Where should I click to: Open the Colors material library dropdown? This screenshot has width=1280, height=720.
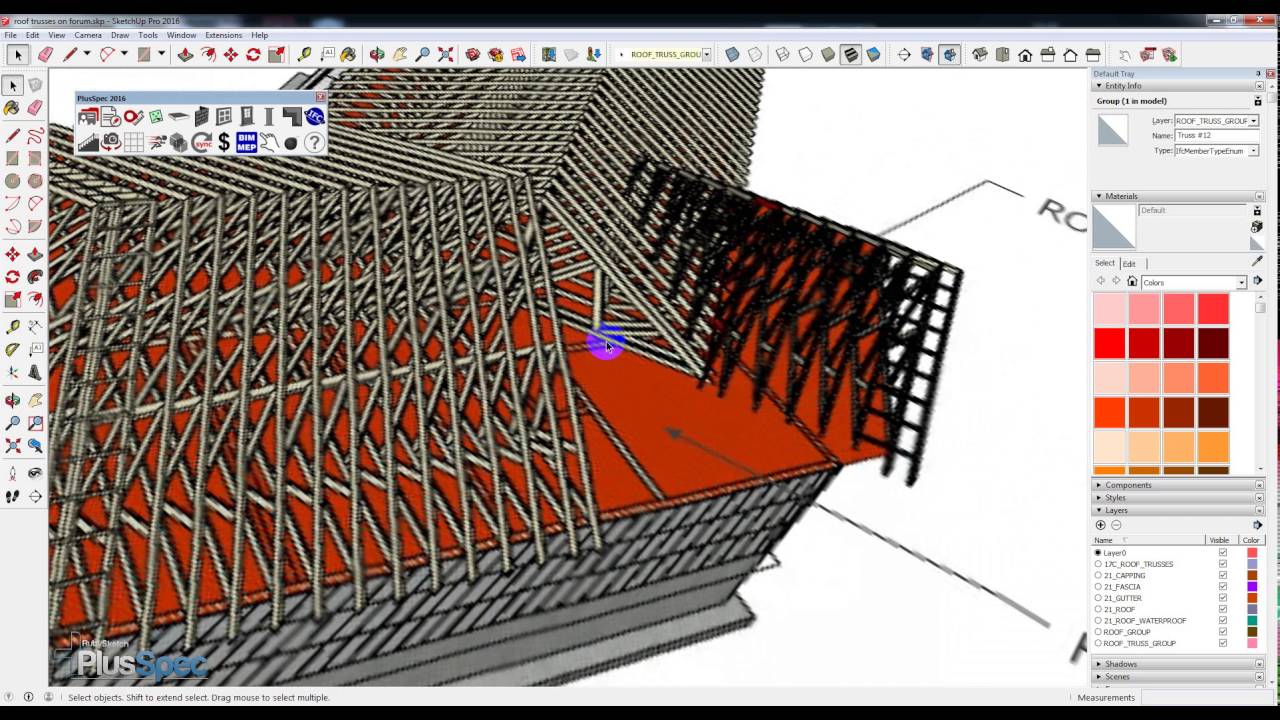[1241, 283]
